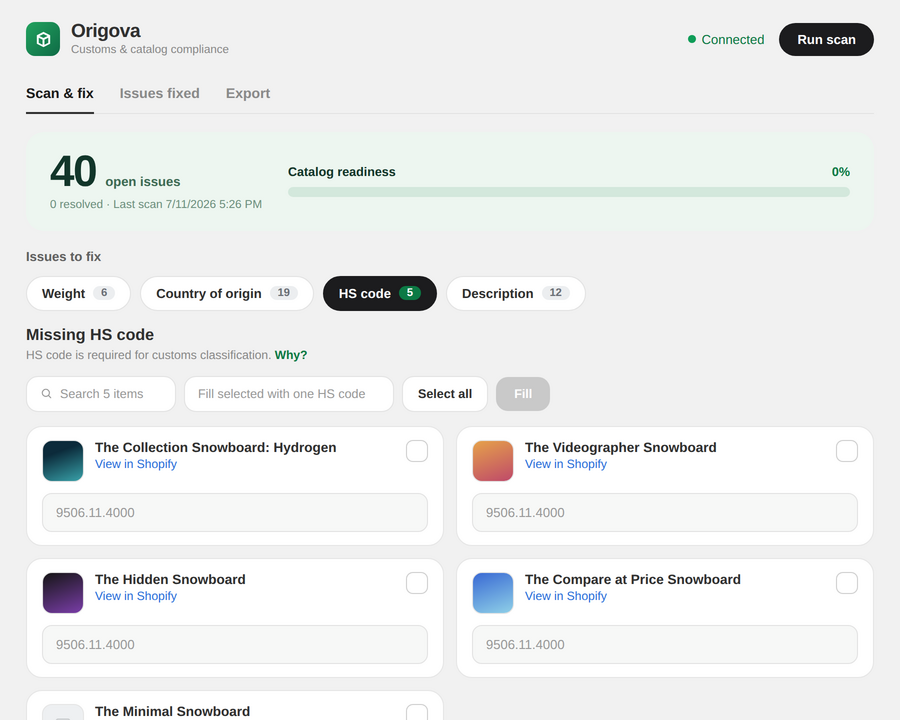Open The Hidden Snowboard thumbnail
Viewport: 900px width, 720px height.
[x=63, y=593]
